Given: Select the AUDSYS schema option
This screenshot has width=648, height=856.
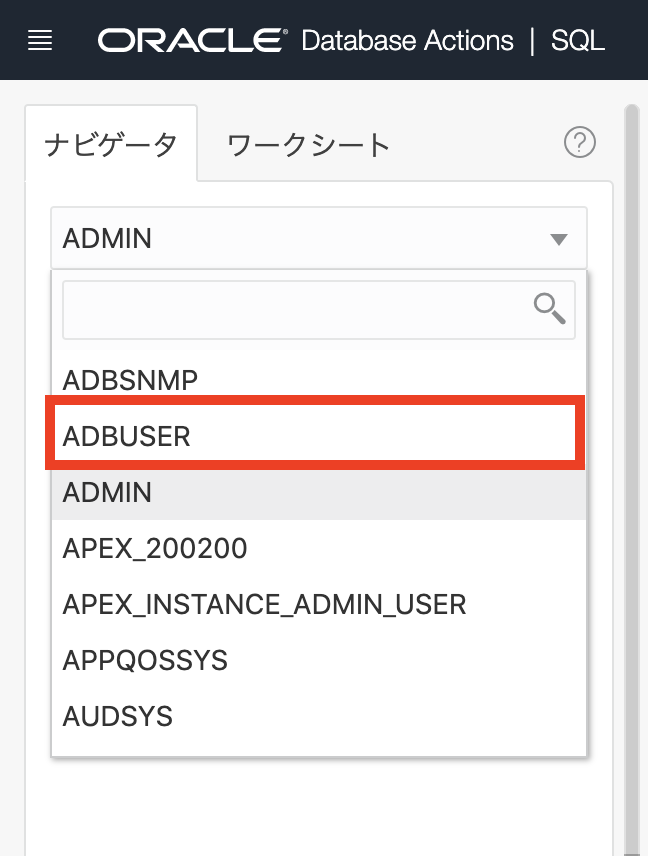Looking at the screenshot, I should (117, 716).
